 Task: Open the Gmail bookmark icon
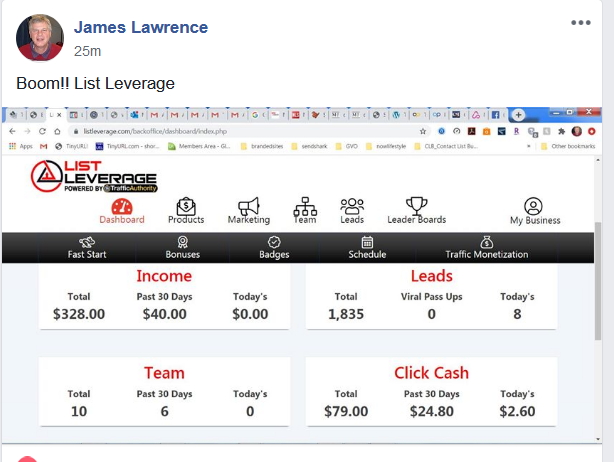[x=43, y=146]
